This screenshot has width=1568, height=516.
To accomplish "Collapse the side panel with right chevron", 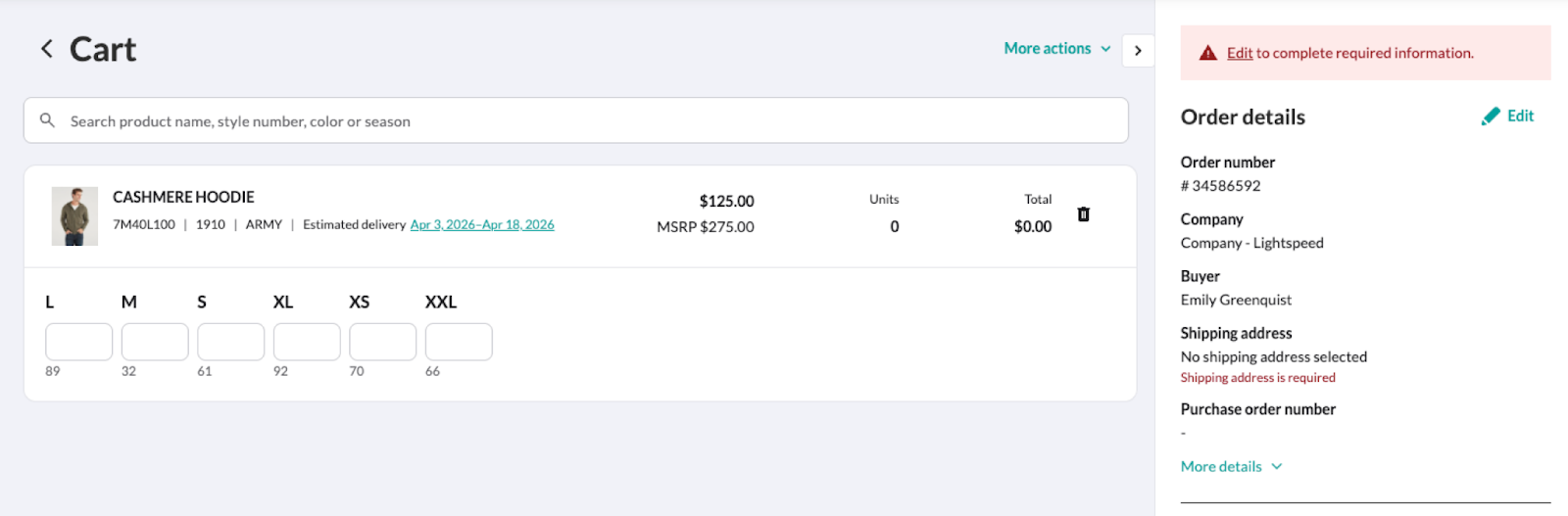I will point(1138,50).
